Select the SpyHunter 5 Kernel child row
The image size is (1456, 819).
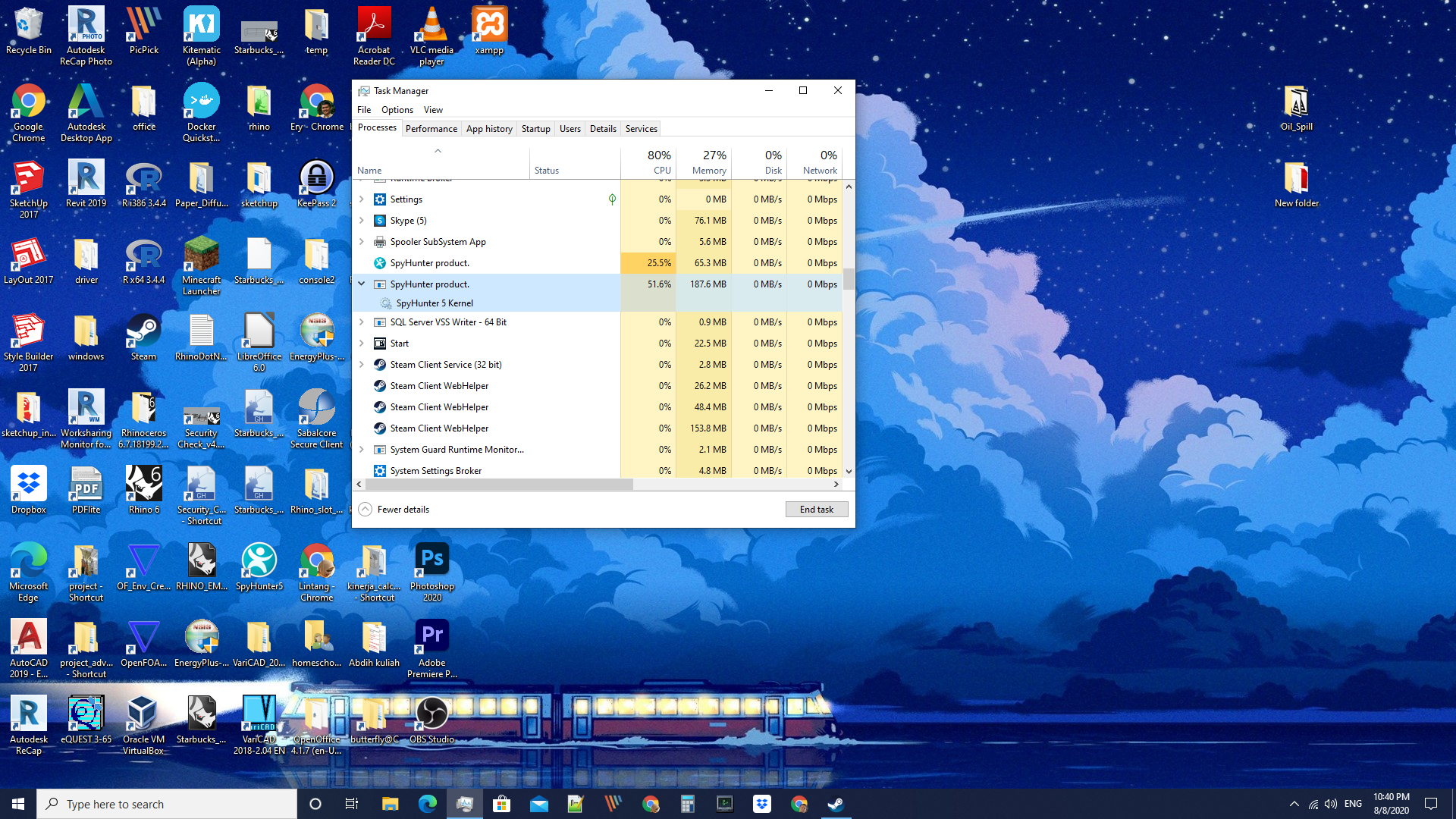tap(598, 303)
